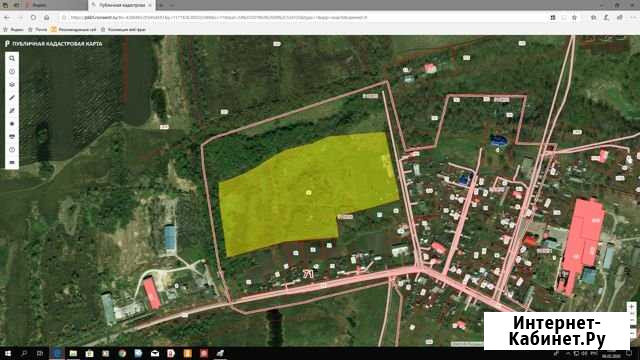The height and width of the screenshot is (360, 640).
Task: Open Chrome from the taskbar
Action: (x=122, y=353)
